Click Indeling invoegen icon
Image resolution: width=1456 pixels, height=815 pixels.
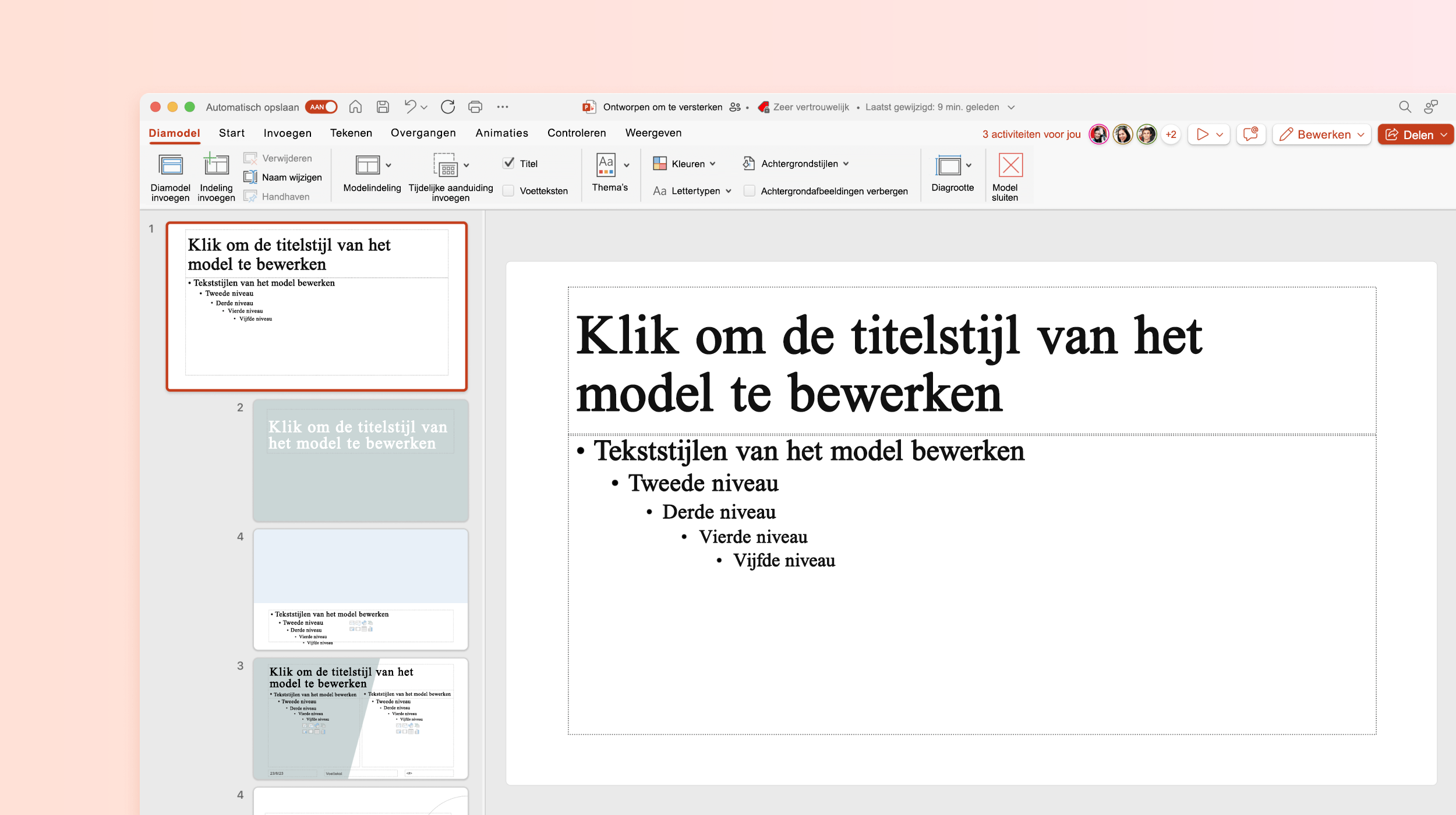[x=216, y=164]
